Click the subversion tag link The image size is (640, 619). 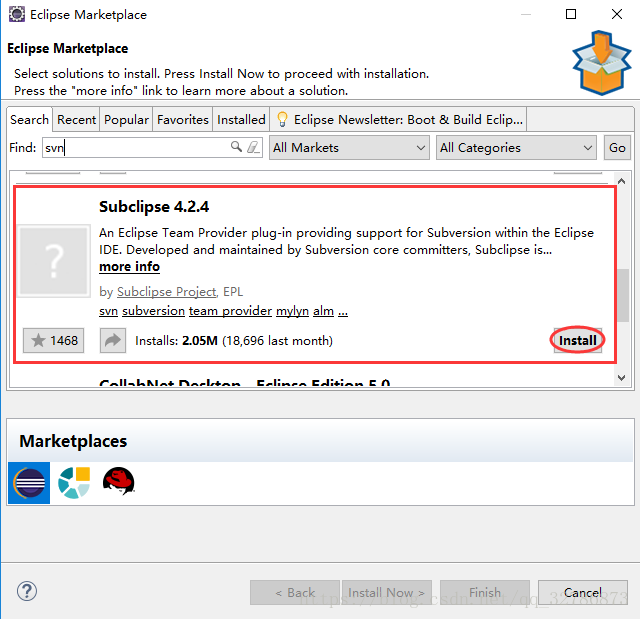[x=153, y=311]
